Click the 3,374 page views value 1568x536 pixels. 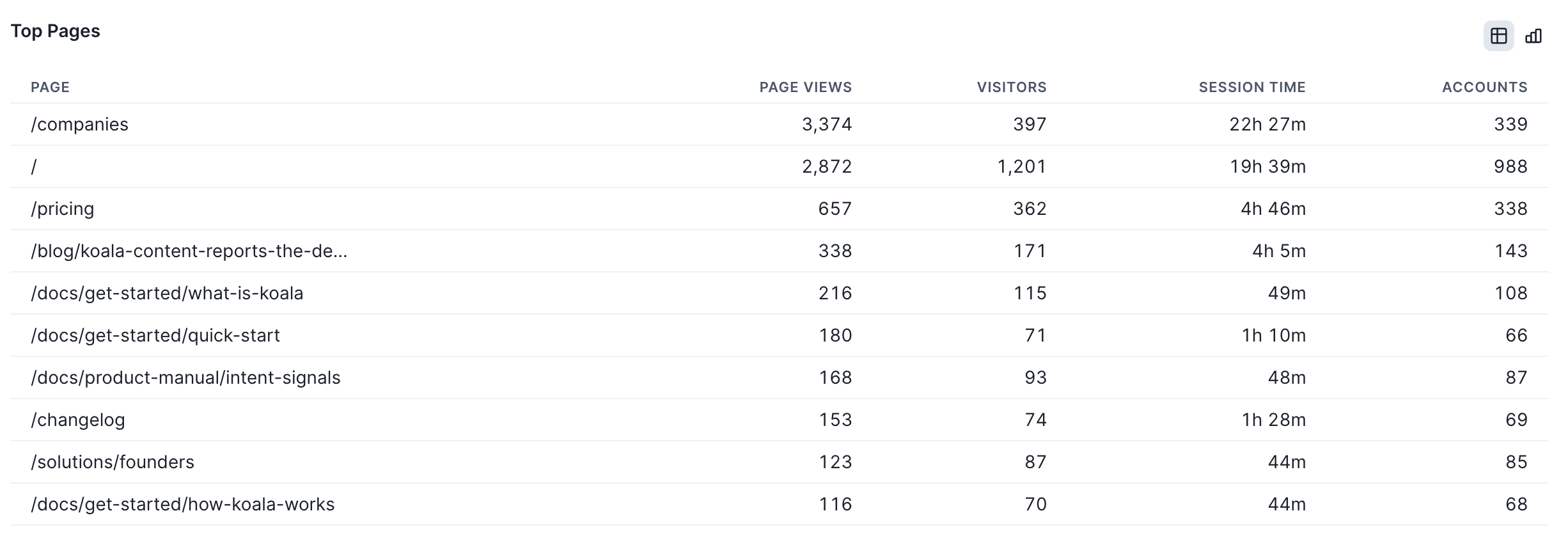827,124
